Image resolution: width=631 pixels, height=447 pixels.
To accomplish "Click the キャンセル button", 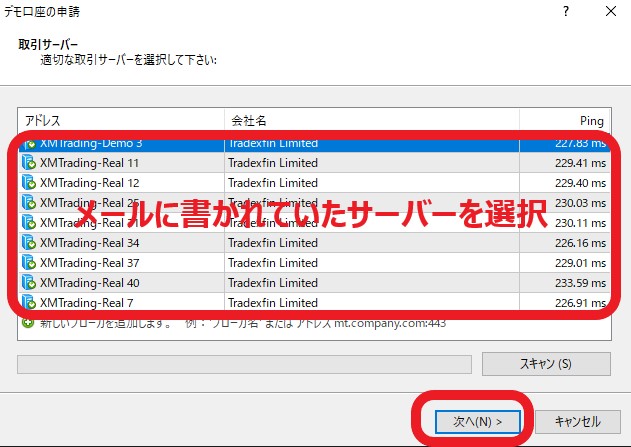I will click(578, 422).
